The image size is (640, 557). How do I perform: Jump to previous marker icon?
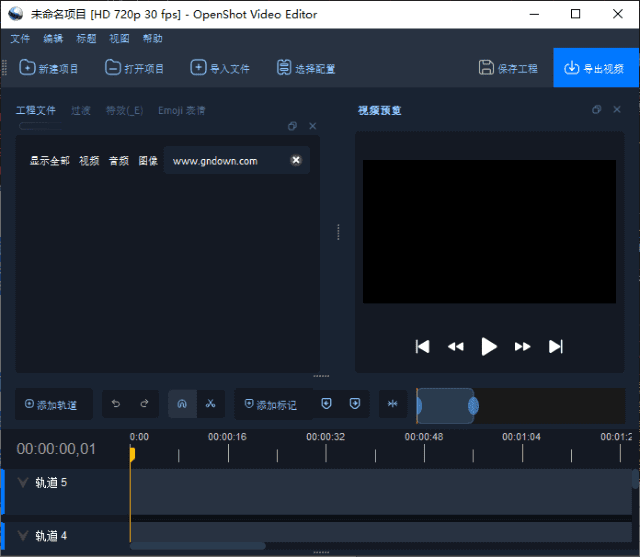click(326, 404)
